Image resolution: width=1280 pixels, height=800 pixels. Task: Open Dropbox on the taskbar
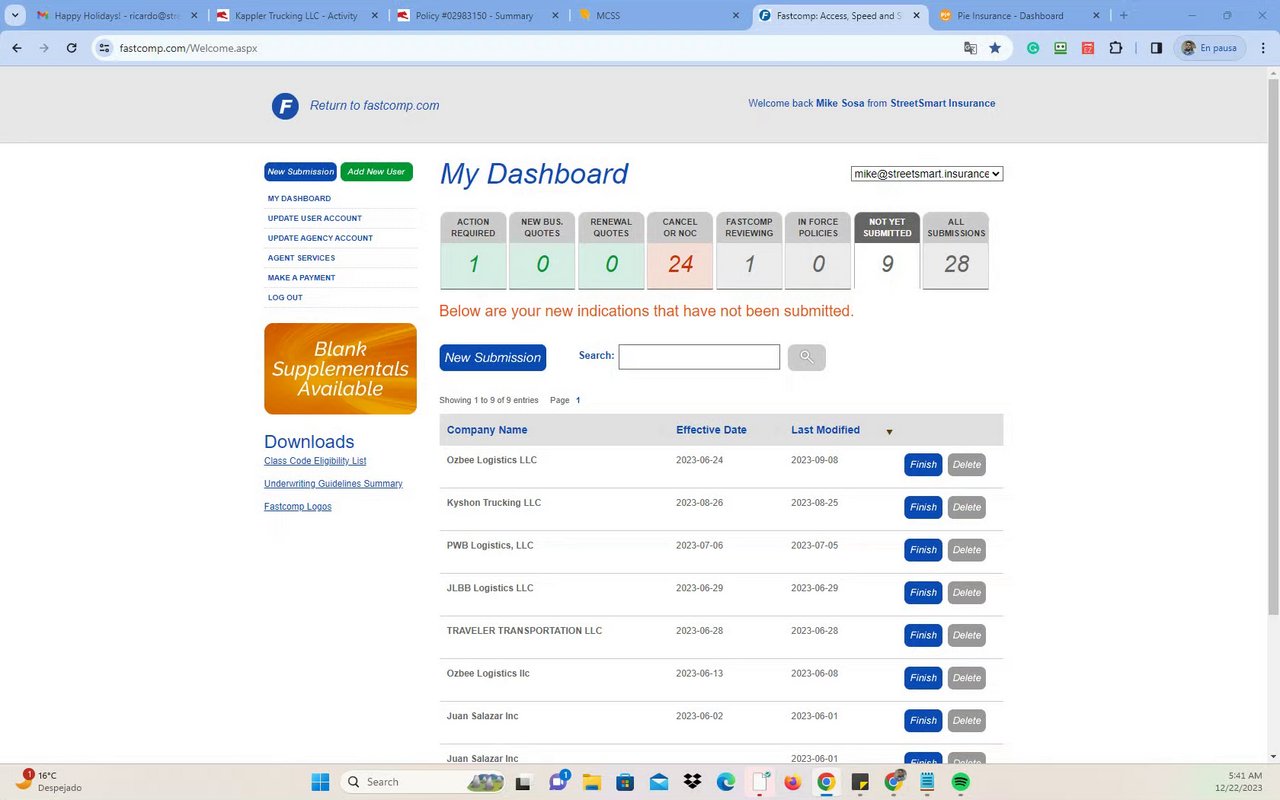692,782
